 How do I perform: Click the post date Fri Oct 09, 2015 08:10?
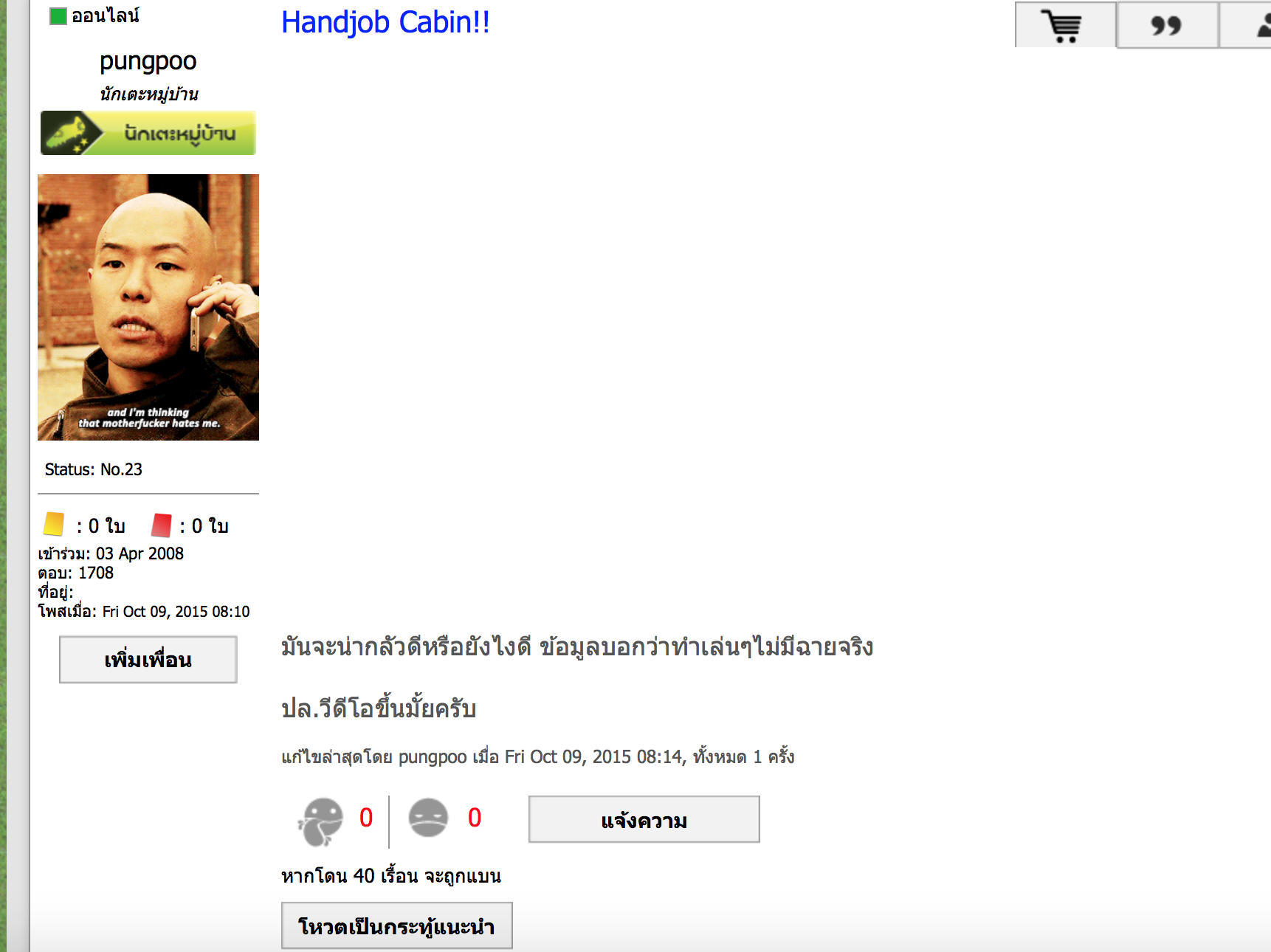[x=176, y=612]
